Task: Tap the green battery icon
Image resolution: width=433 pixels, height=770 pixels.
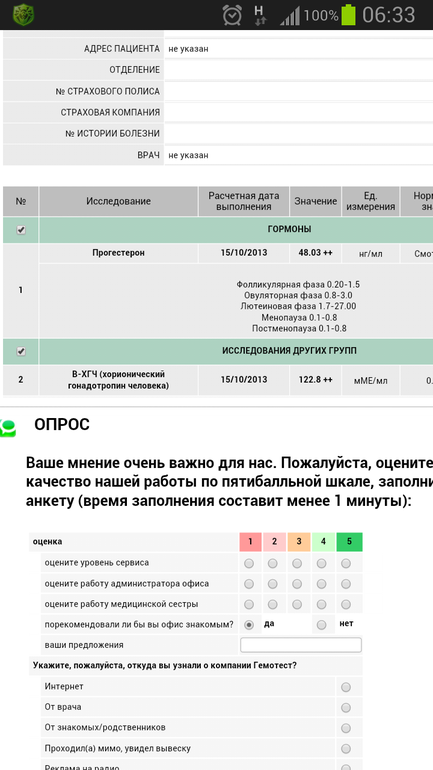Action: point(348,15)
